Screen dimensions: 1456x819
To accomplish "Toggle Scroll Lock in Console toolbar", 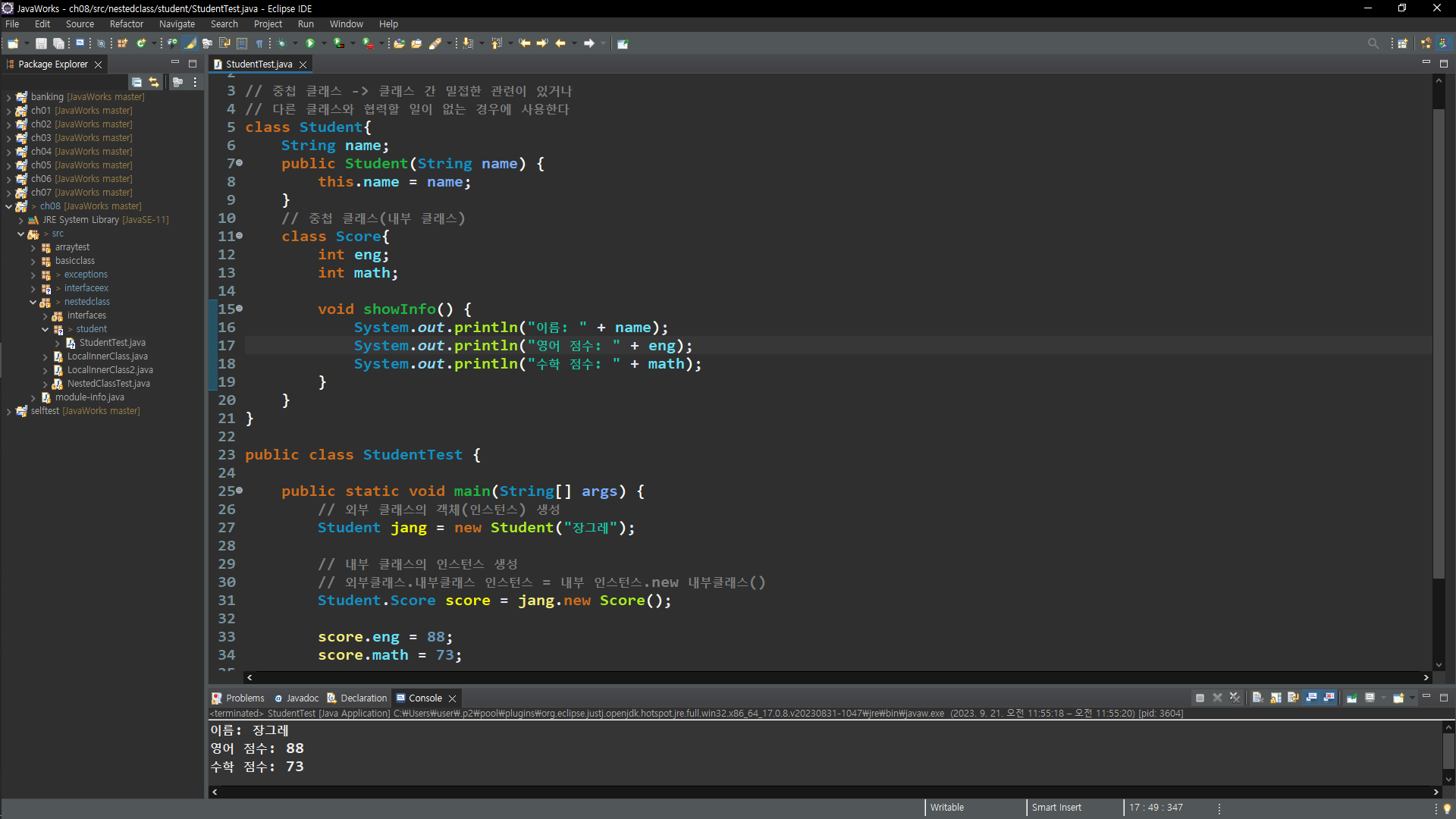I will coord(1276,698).
